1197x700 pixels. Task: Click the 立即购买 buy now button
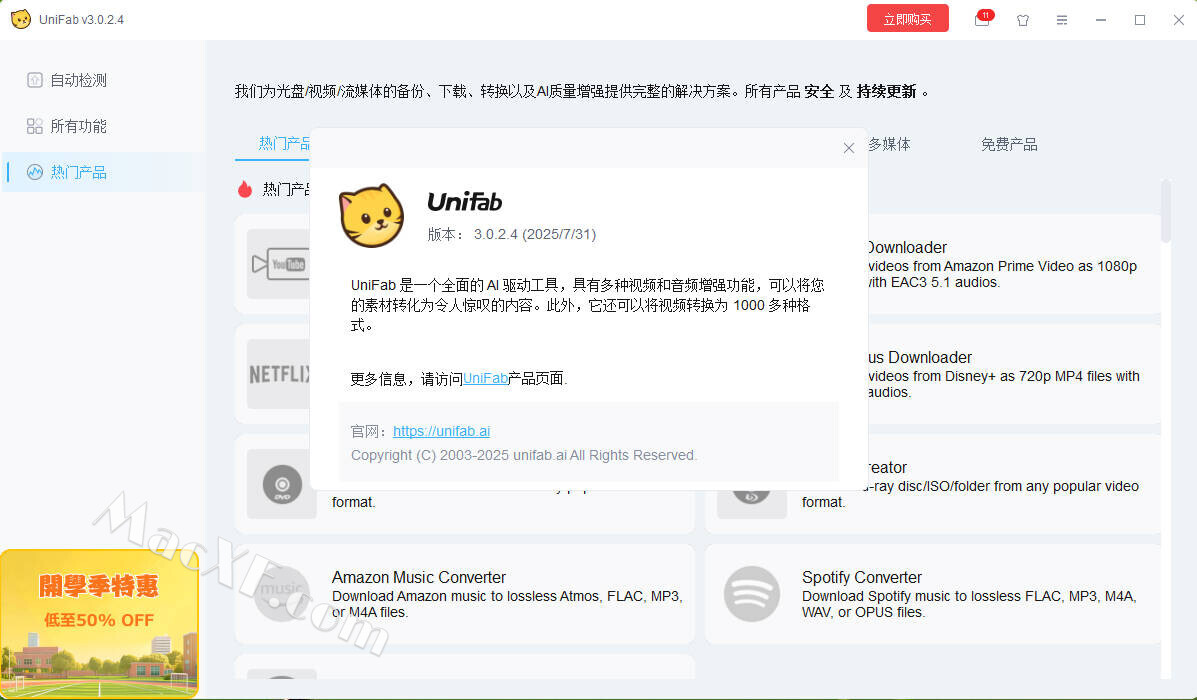(x=908, y=19)
